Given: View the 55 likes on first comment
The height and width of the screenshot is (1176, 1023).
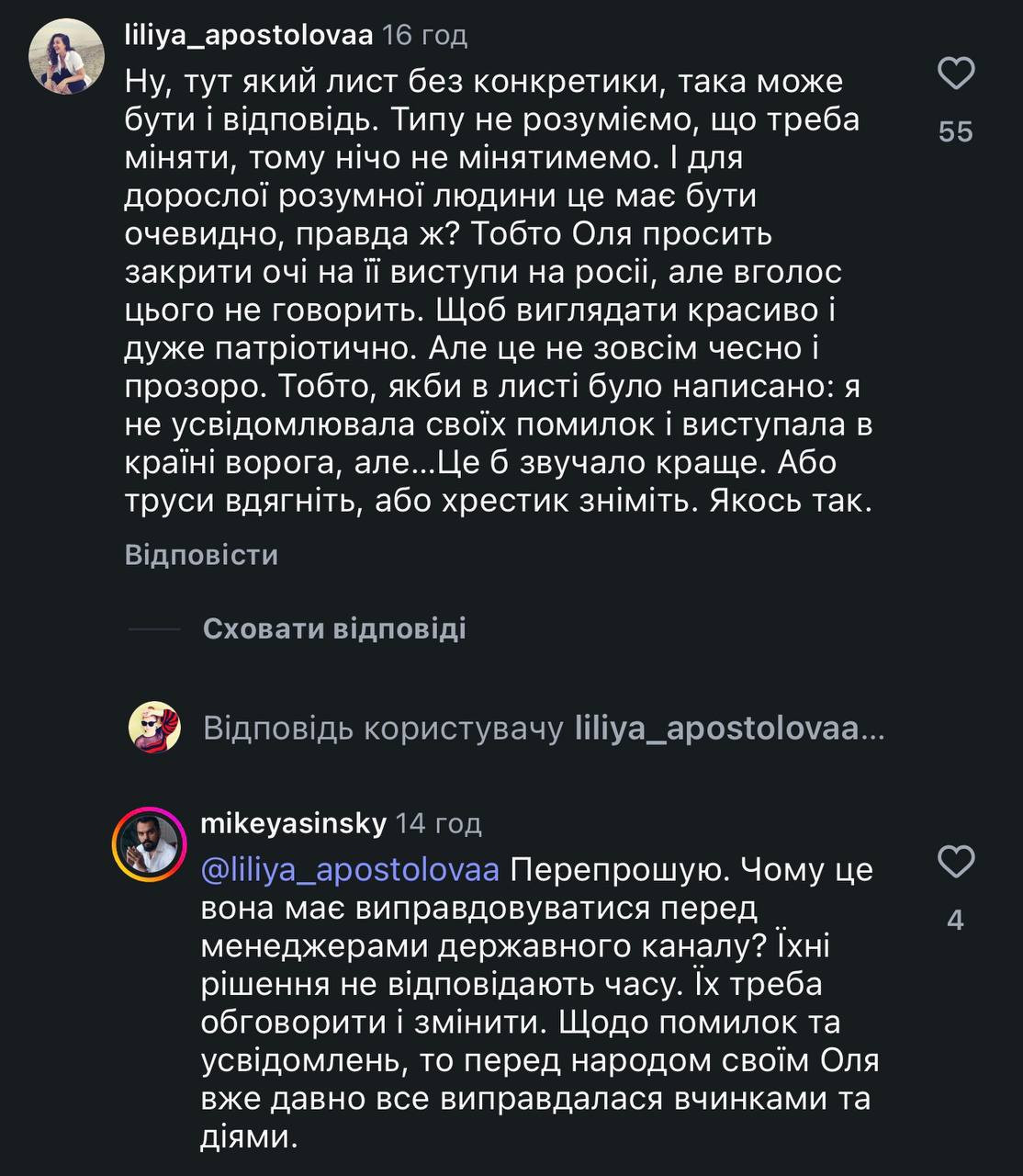Looking at the screenshot, I should (955, 132).
